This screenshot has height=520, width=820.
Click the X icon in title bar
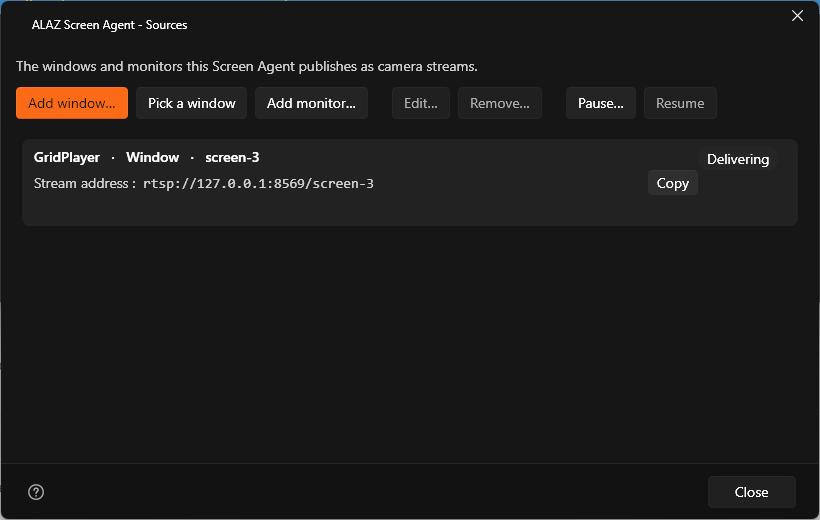(x=797, y=16)
